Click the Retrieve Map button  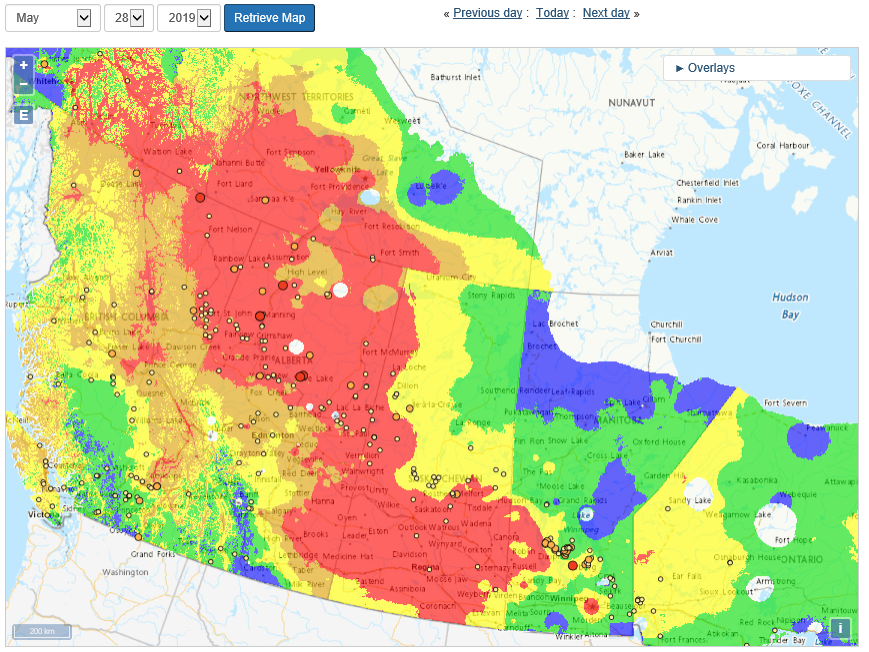click(269, 17)
